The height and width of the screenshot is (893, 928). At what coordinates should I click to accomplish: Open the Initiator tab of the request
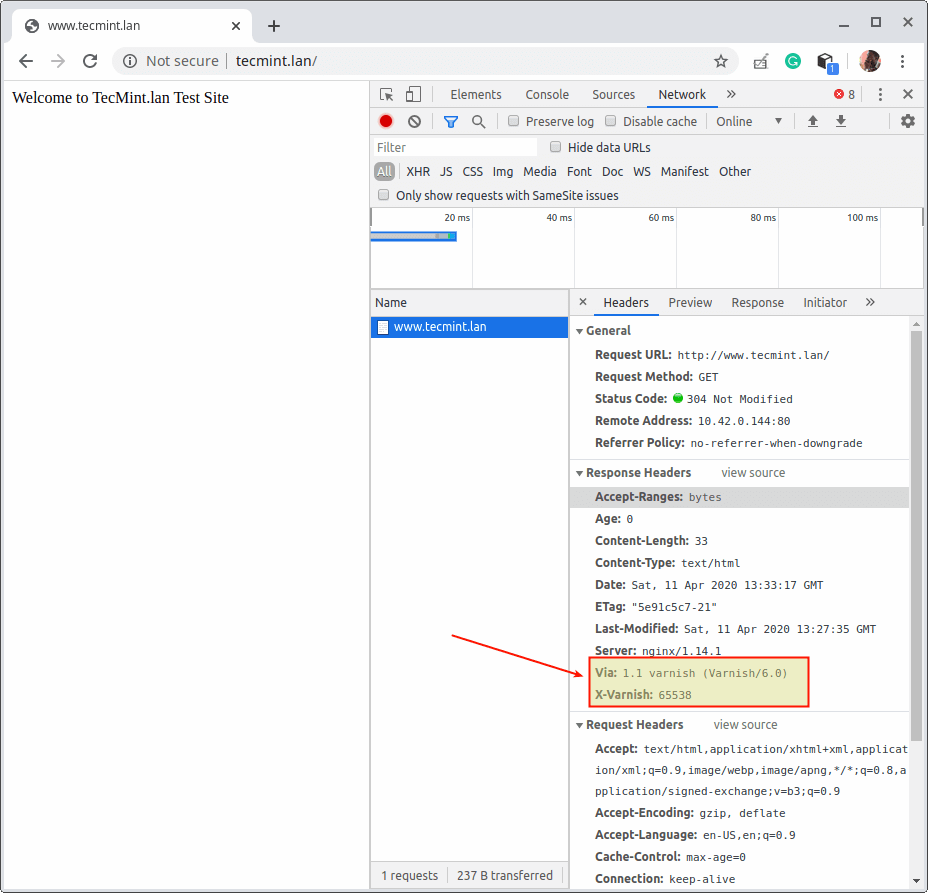tap(824, 302)
